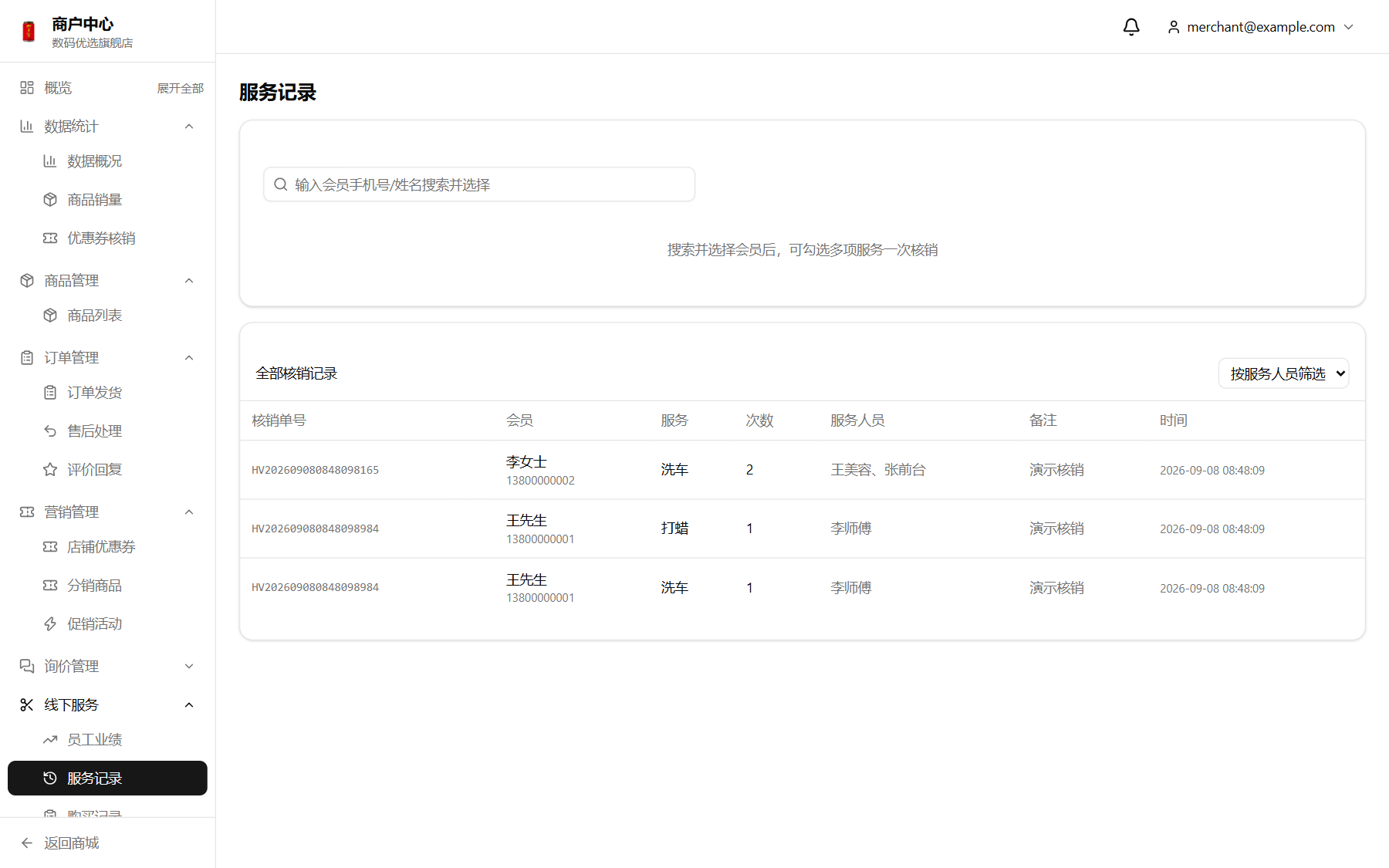Screen dimensions: 1389x868
Task: Click the search magnifier icon
Action: 281,185
